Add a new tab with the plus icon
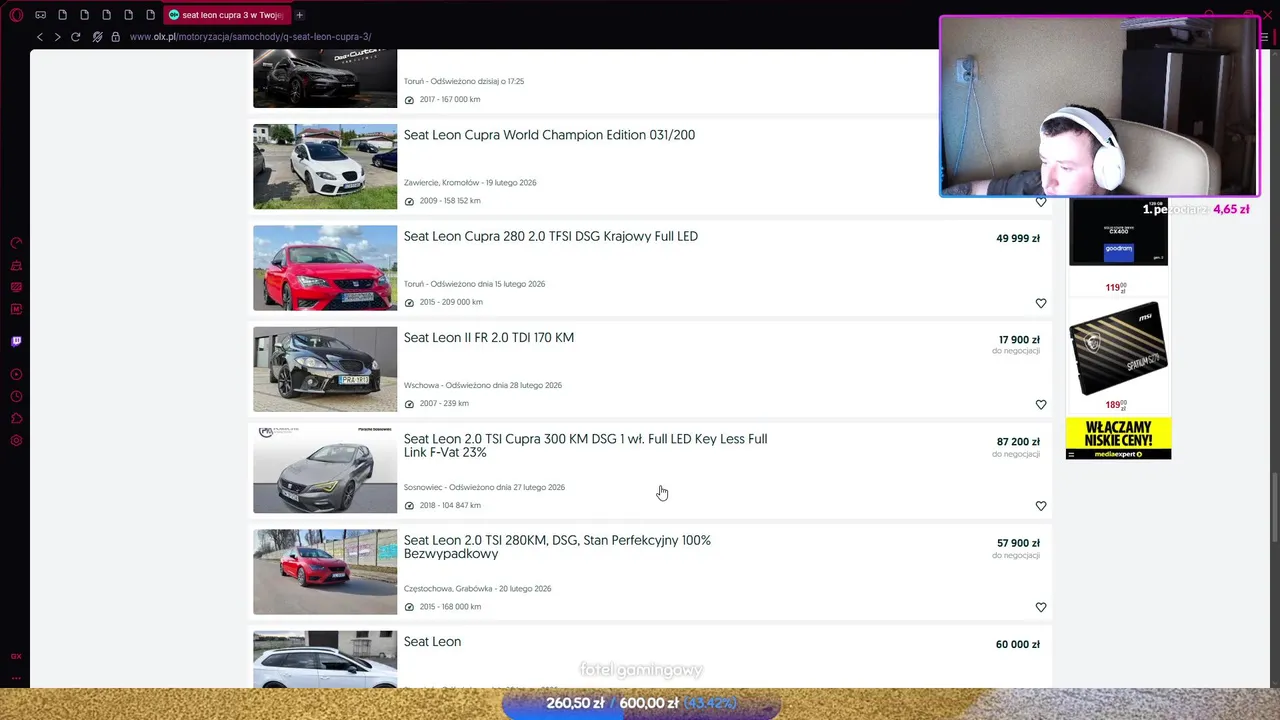 pos(299,15)
